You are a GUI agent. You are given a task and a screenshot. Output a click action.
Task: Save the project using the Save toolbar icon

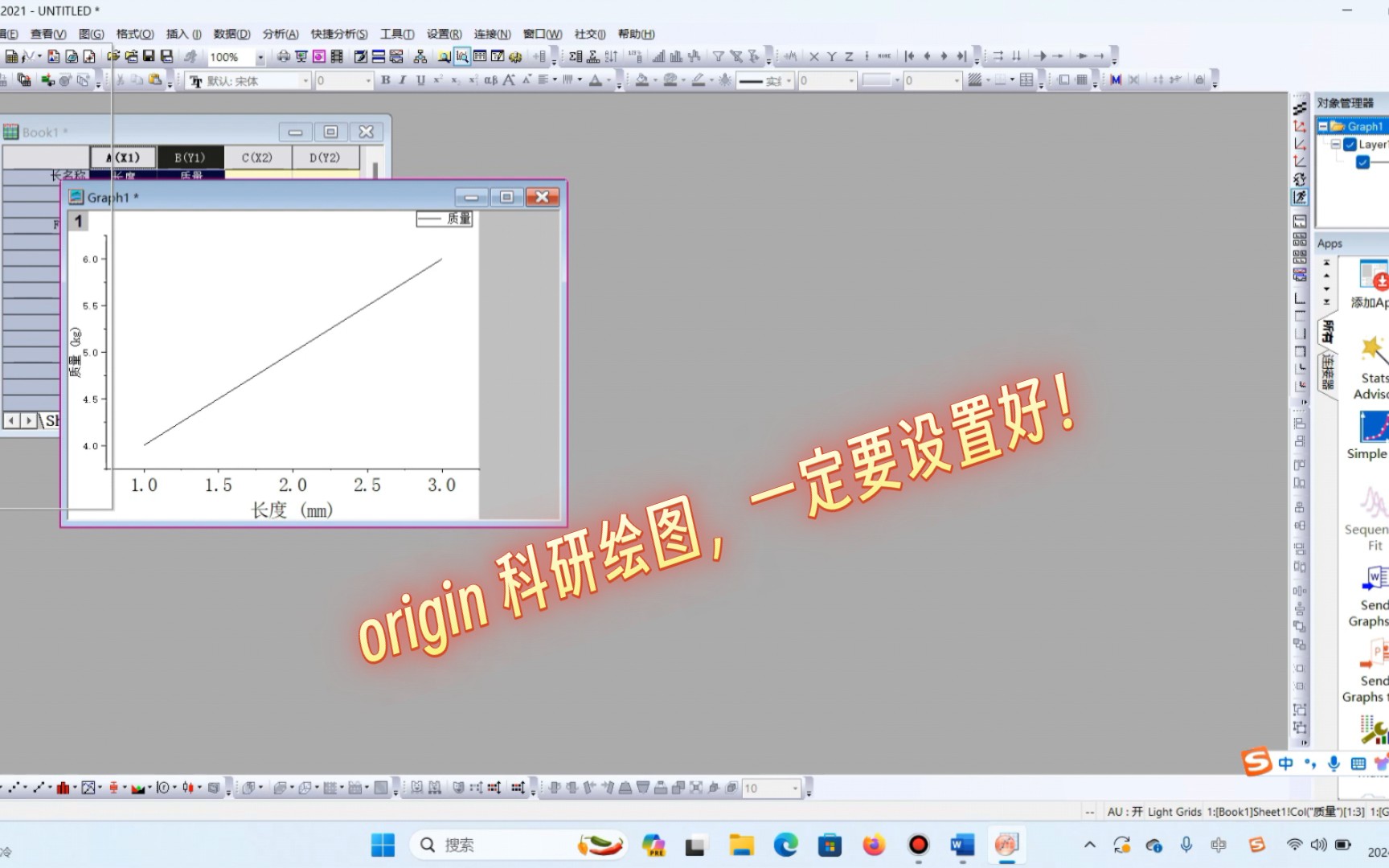point(150,55)
